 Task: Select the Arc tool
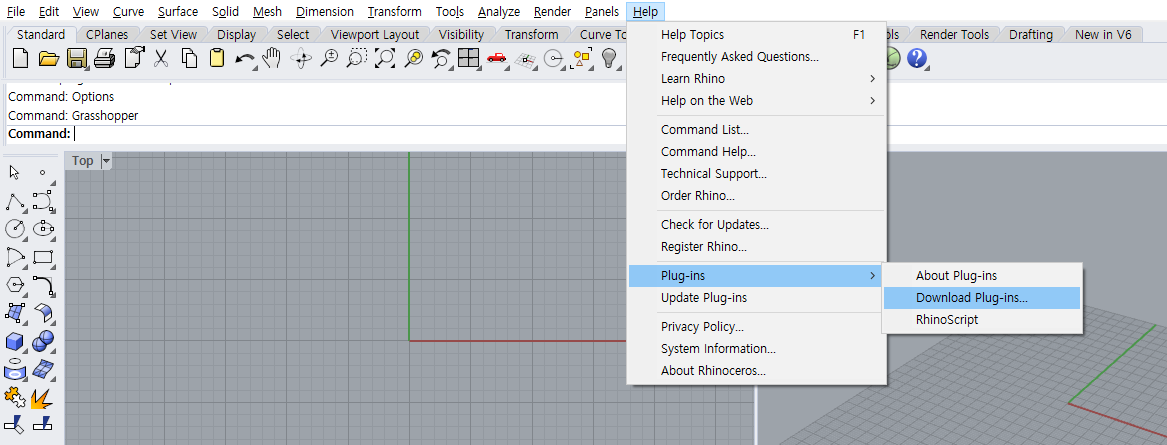(x=15, y=257)
